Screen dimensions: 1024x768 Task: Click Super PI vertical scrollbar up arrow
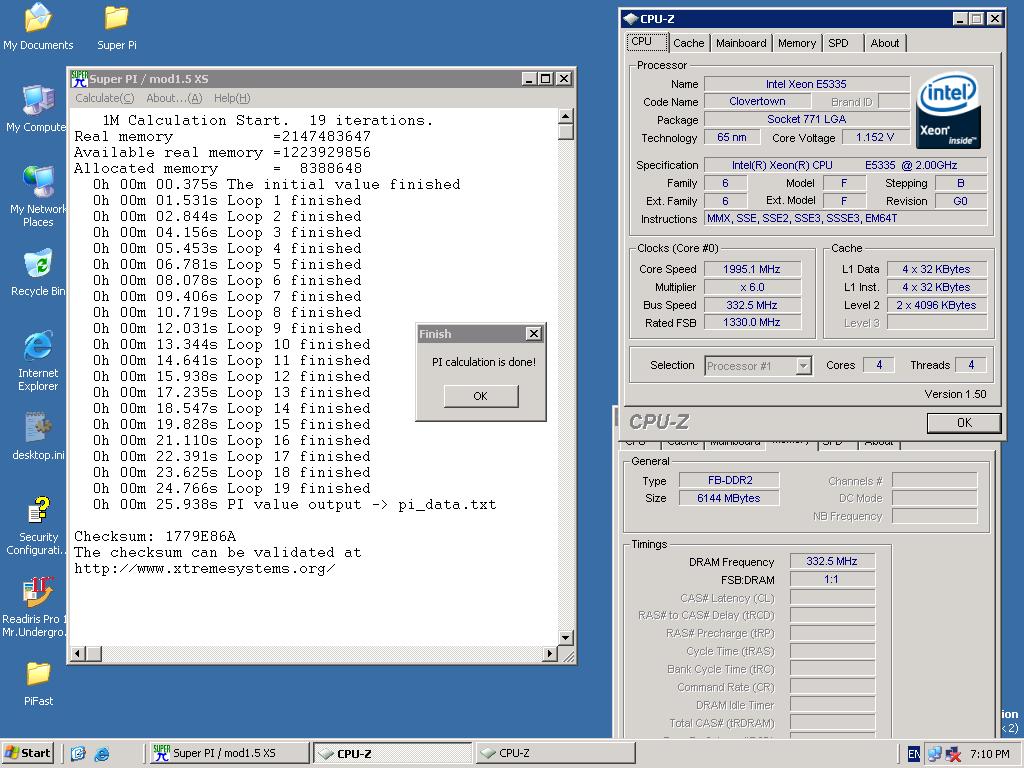tap(566, 116)
